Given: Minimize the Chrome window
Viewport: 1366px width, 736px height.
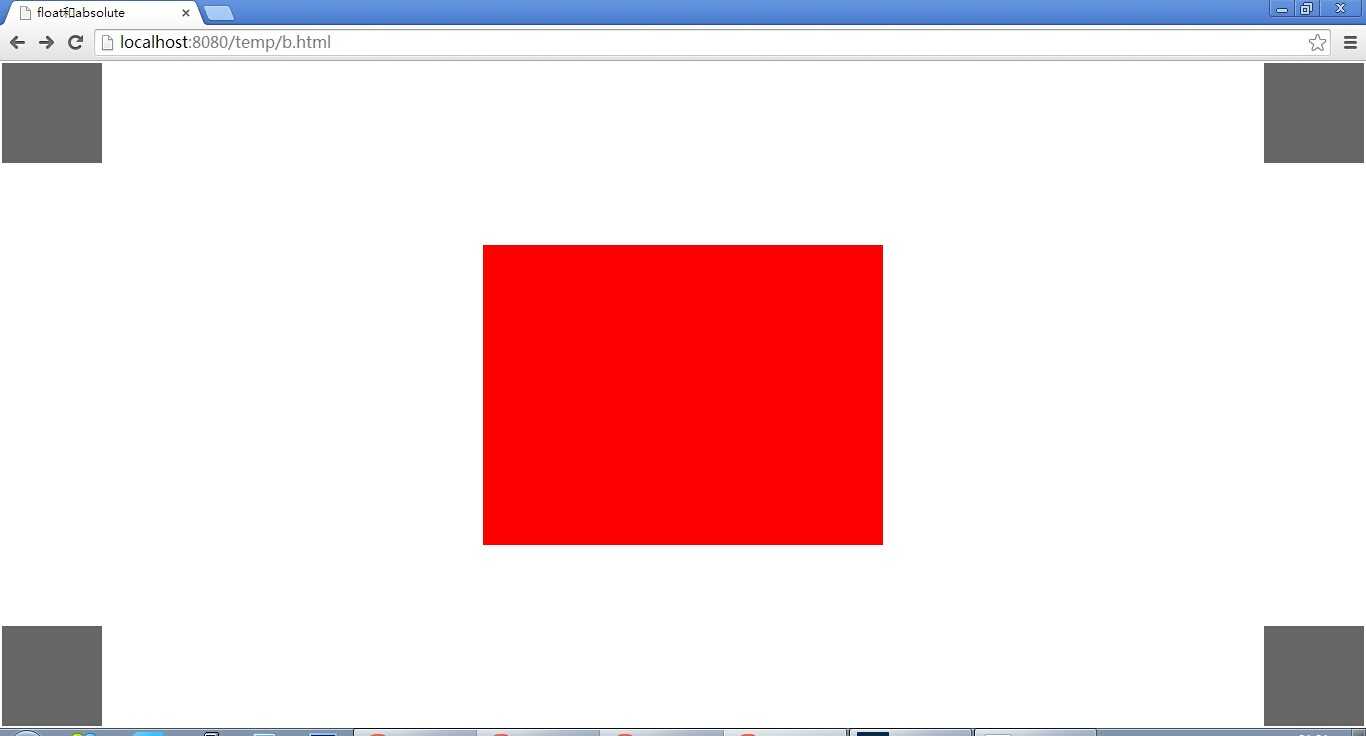Looking at the screenshot, I should pyautogui.click(x=1282, y=8).
